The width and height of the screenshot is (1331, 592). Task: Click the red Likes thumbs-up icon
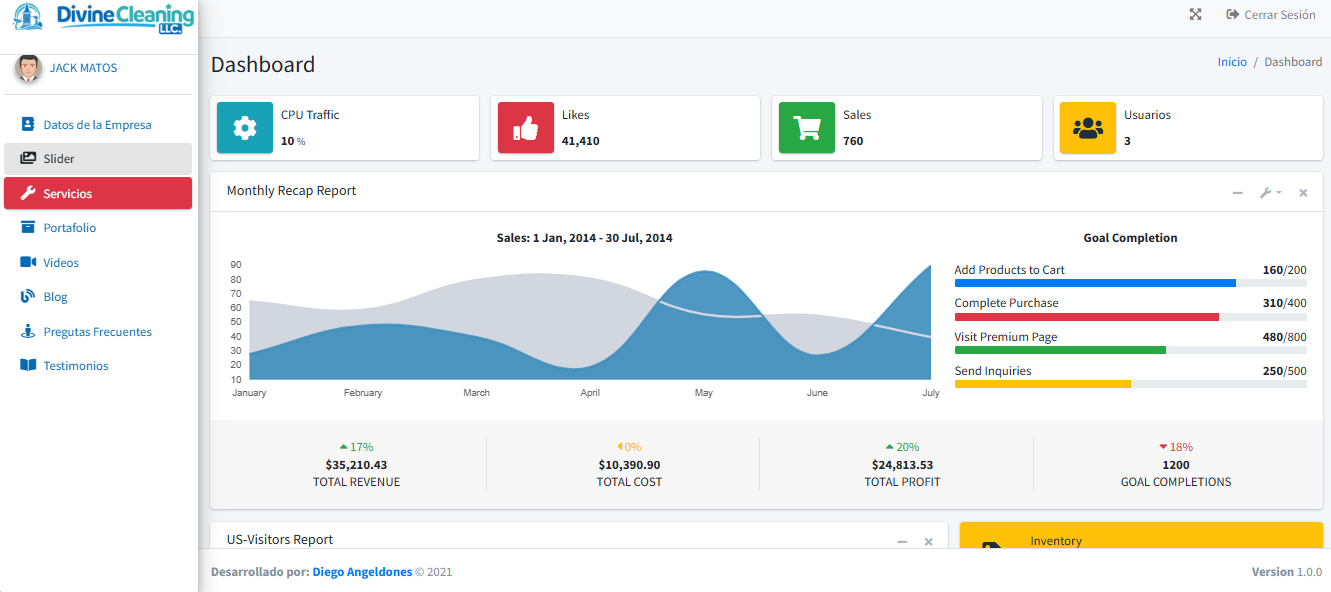tap(526, 128)
